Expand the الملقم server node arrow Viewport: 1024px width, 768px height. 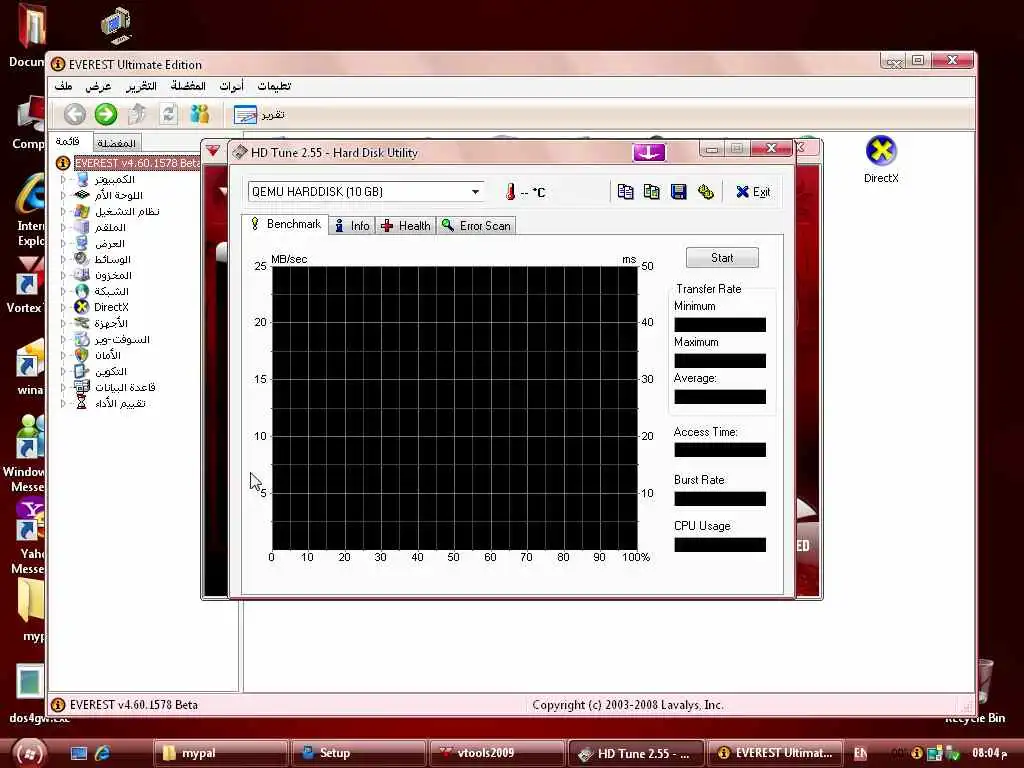[63, 227]
